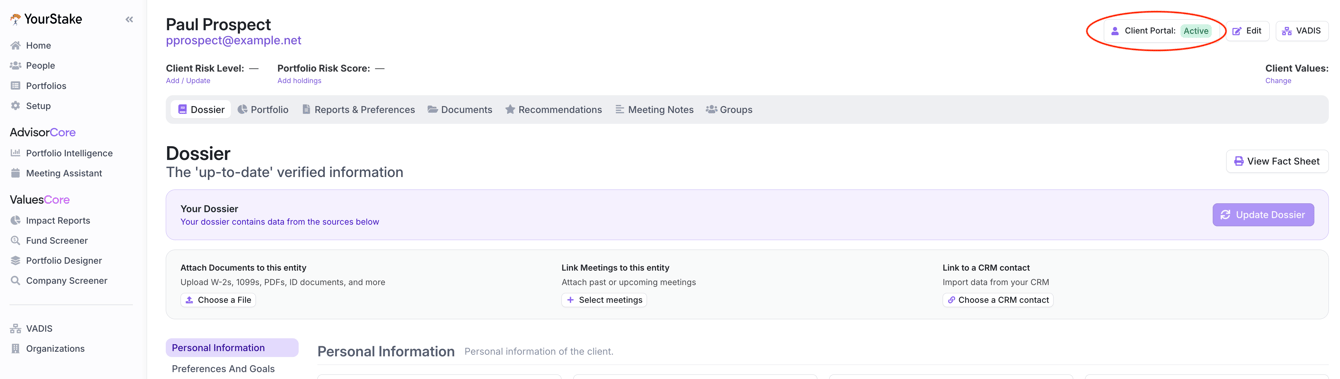The width and height of the screenshot is (1340, 379).
Task: Go to the People page
Action: click(40, 65)
